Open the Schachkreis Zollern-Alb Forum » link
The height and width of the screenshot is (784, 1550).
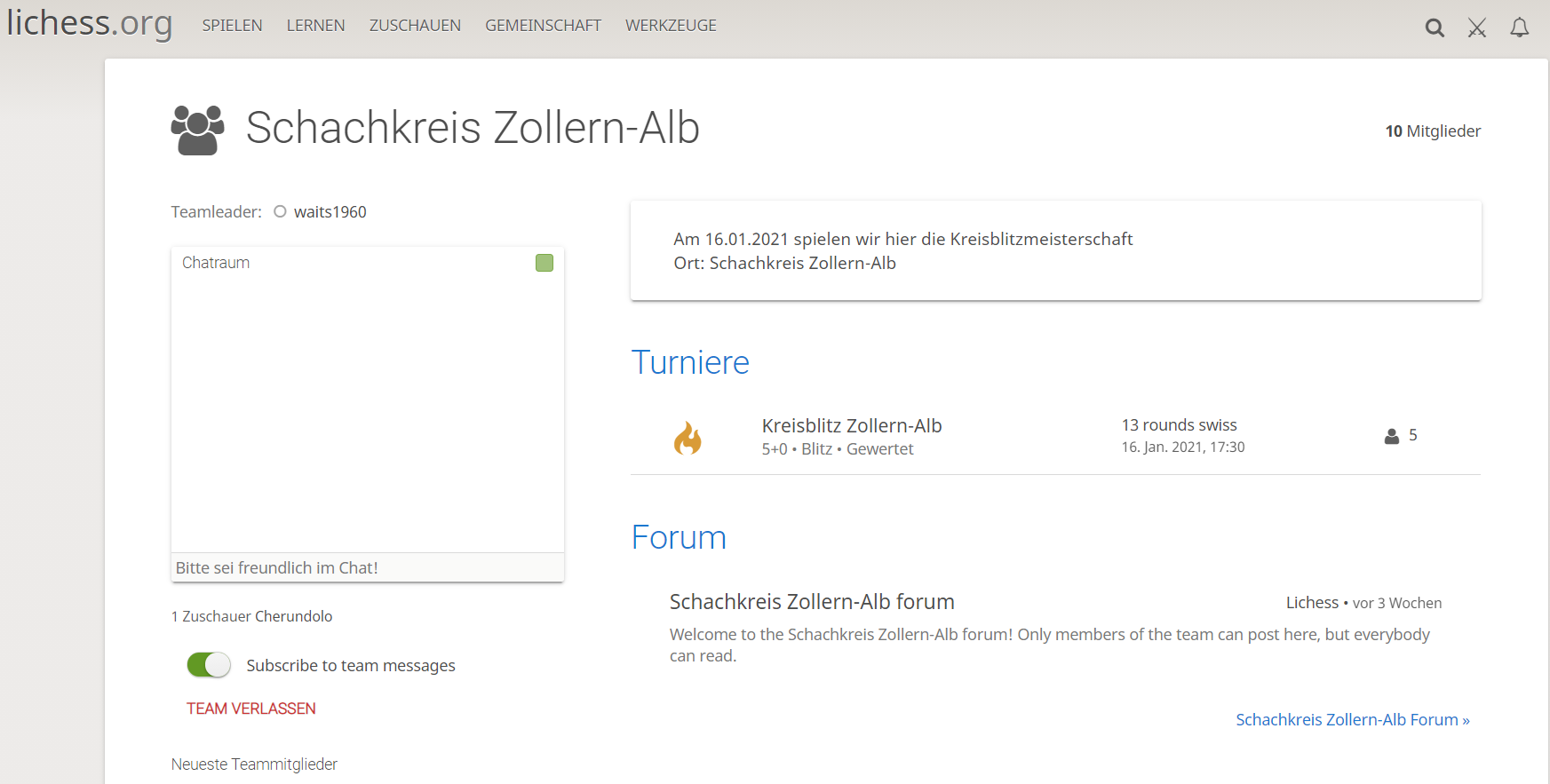pyautogui.click(x=1352, y=719)
